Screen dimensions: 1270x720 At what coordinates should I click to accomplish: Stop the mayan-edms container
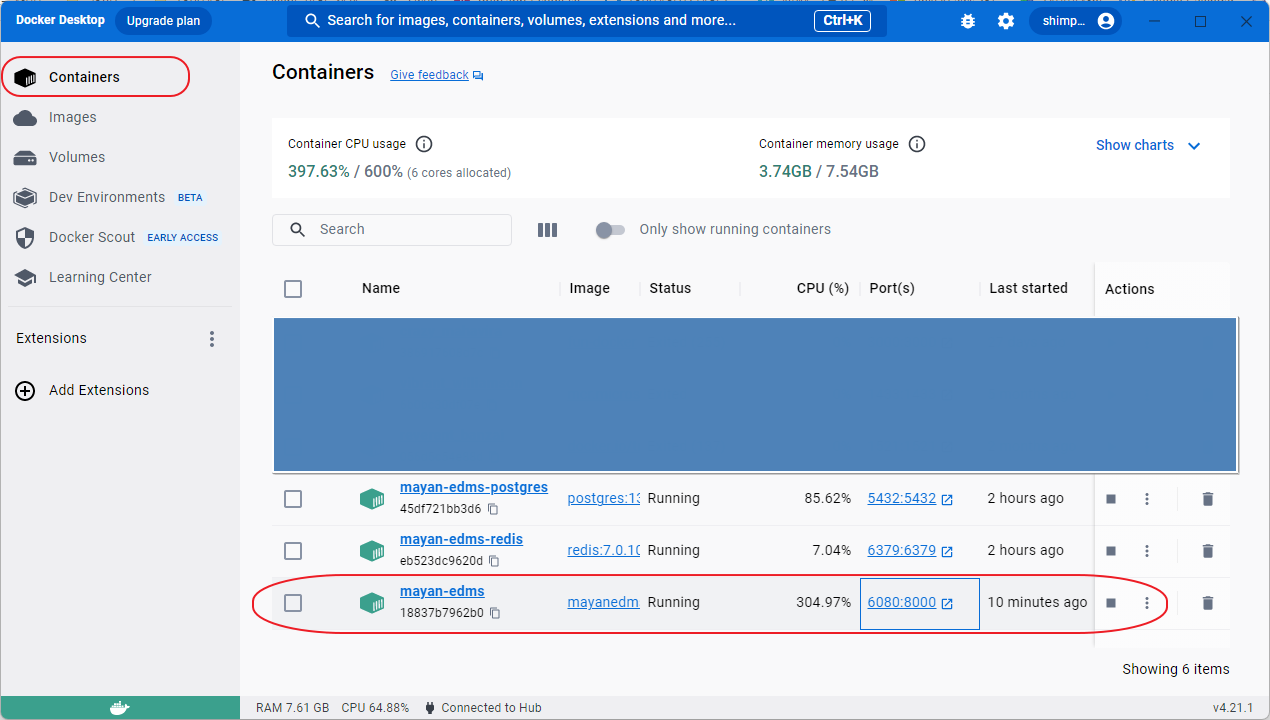coord(1111,603)
